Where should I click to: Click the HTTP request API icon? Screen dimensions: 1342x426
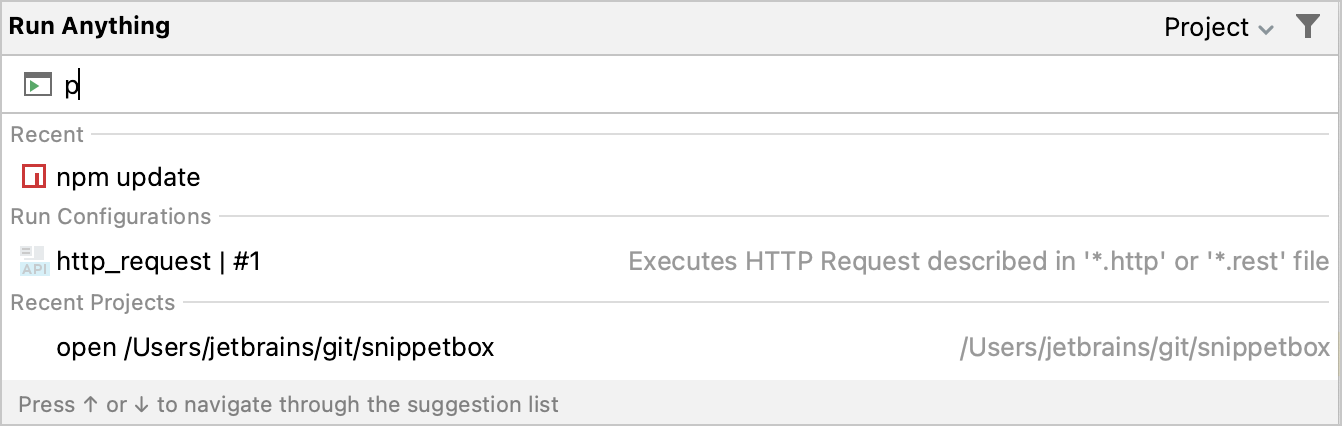(x=34, y=261)
